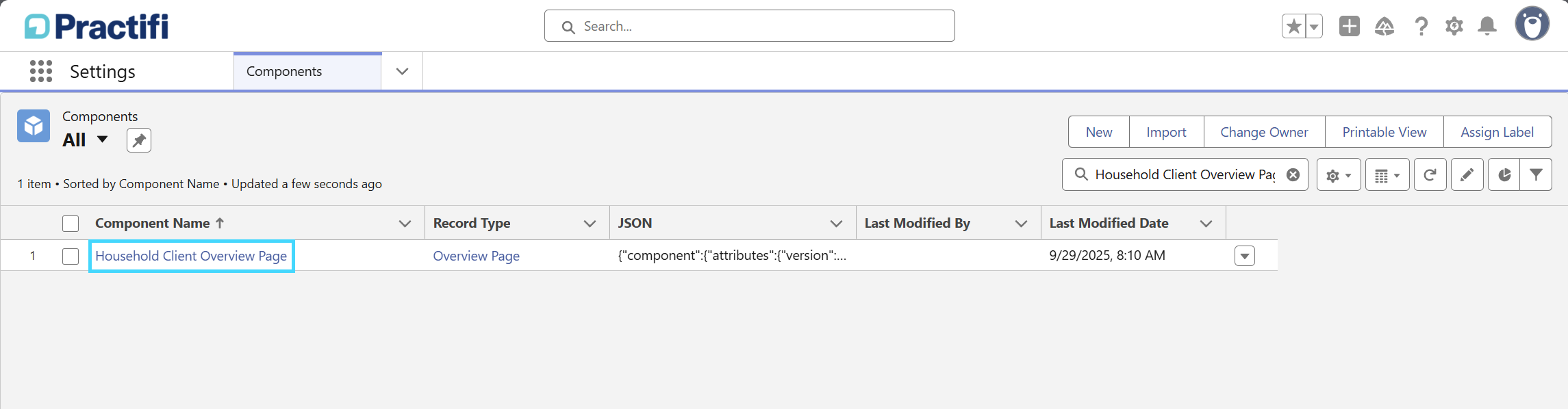
Task: Toggle the select-all rows checkbox
Action: [x=71, y=224]
